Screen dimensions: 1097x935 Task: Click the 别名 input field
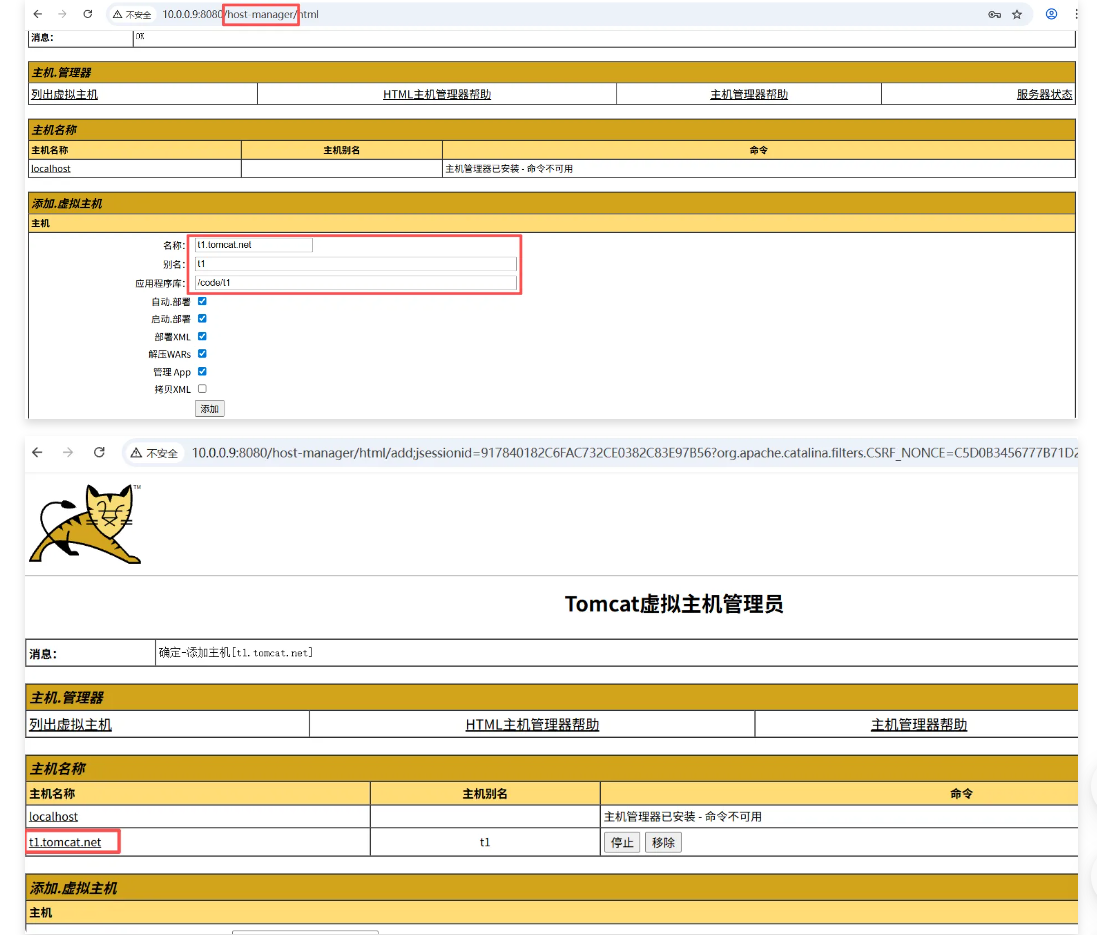(355, 264)
